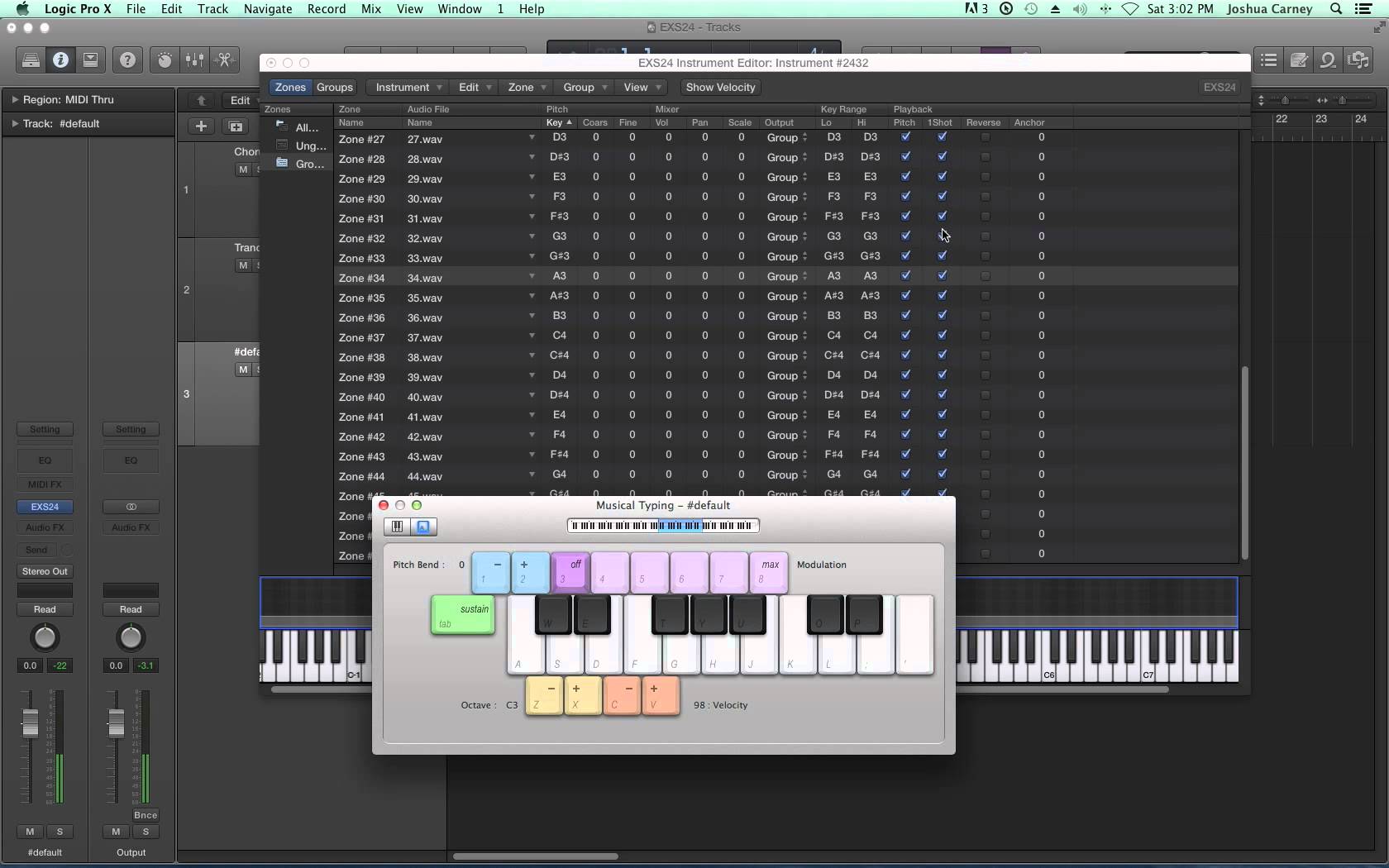Expand the Region: MIDI Thru disclosure triangle
Screen dimensions: 1389x868
[x=15, y=99]
